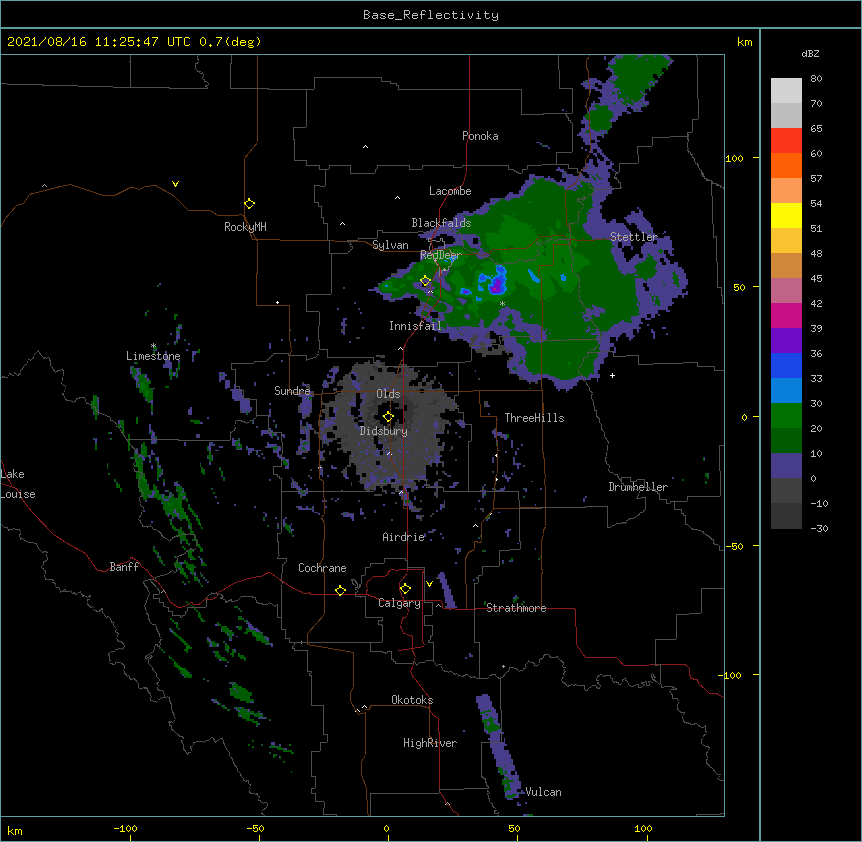Select the Stettler label
Screen dimensions: 862x842
[634, 237]
